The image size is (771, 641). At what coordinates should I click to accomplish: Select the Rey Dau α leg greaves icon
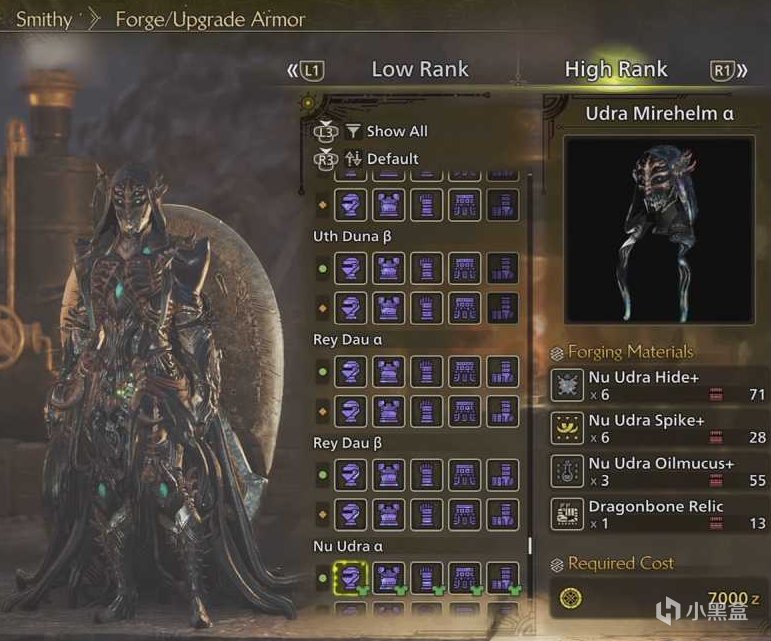[503, 372]
